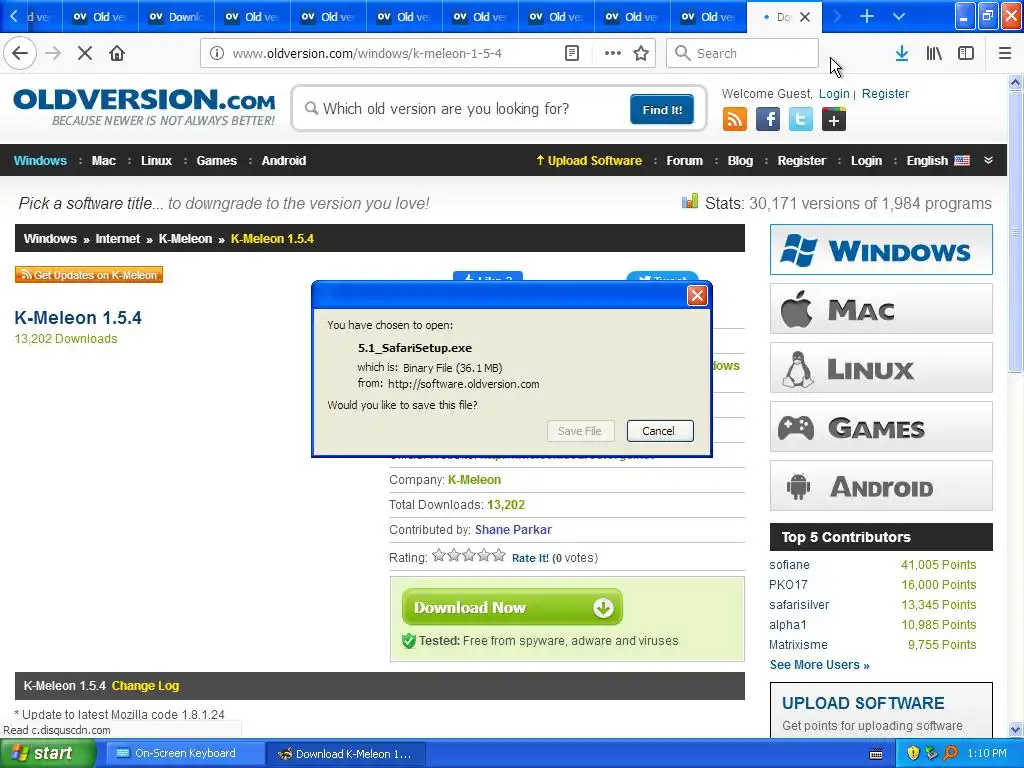Open the Change Log link
The image size is (1024, 768).
pyautogui.click(x=145, y=686)
